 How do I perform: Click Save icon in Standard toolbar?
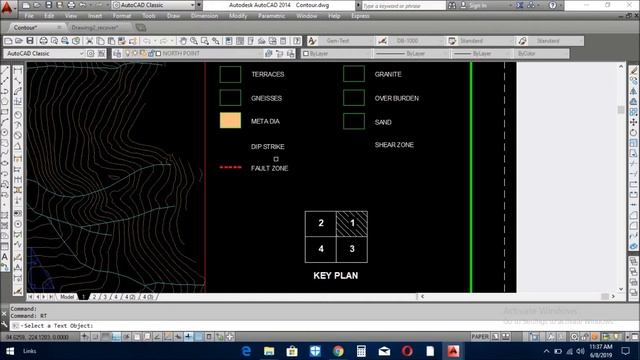click(x=30, y=41)
